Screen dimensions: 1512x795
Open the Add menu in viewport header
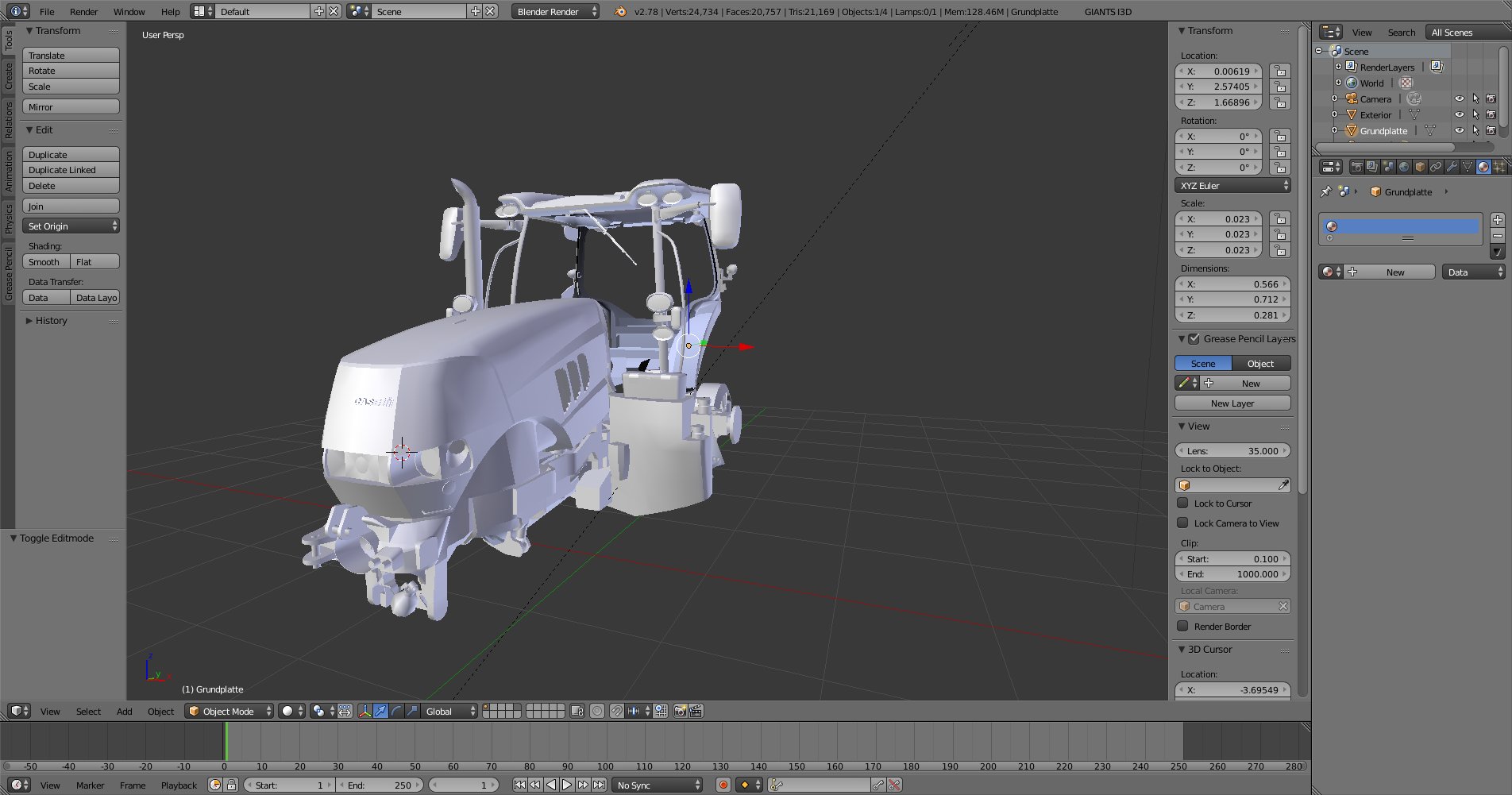[x=124, y=711]
